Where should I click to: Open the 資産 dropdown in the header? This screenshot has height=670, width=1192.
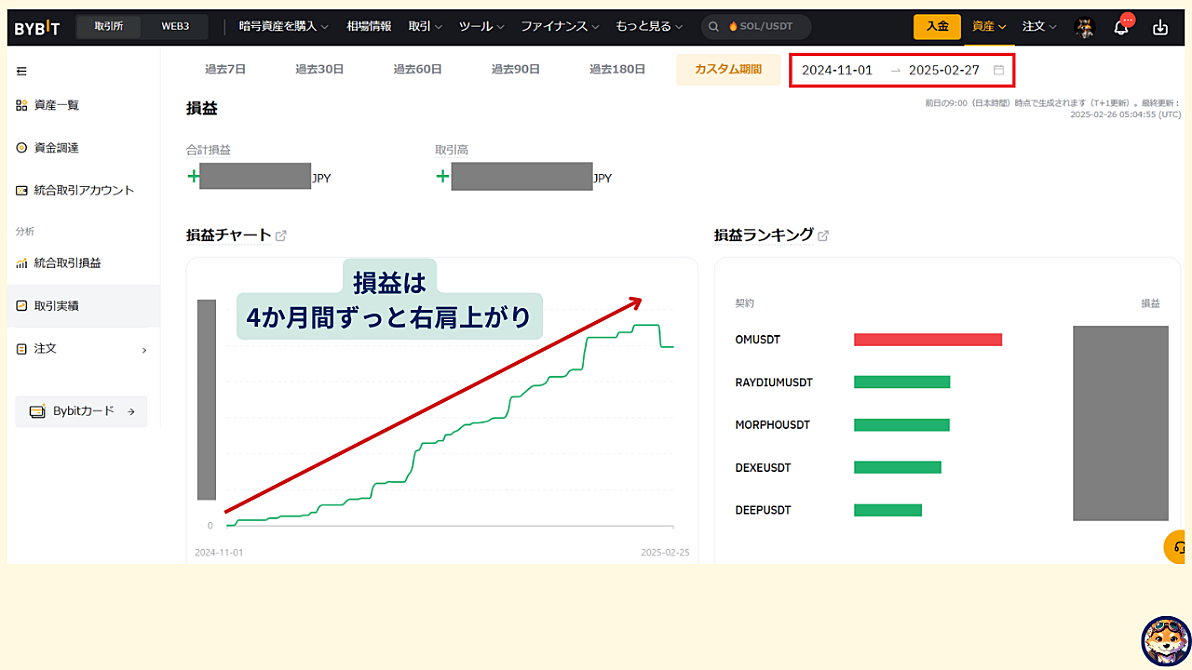988,27
